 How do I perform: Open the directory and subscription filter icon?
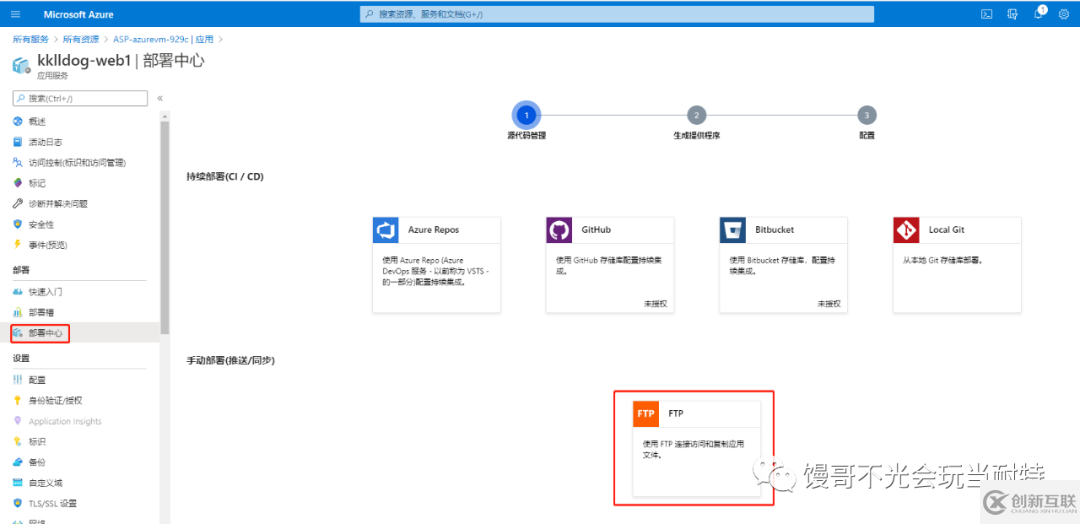tap(1012, 14)
